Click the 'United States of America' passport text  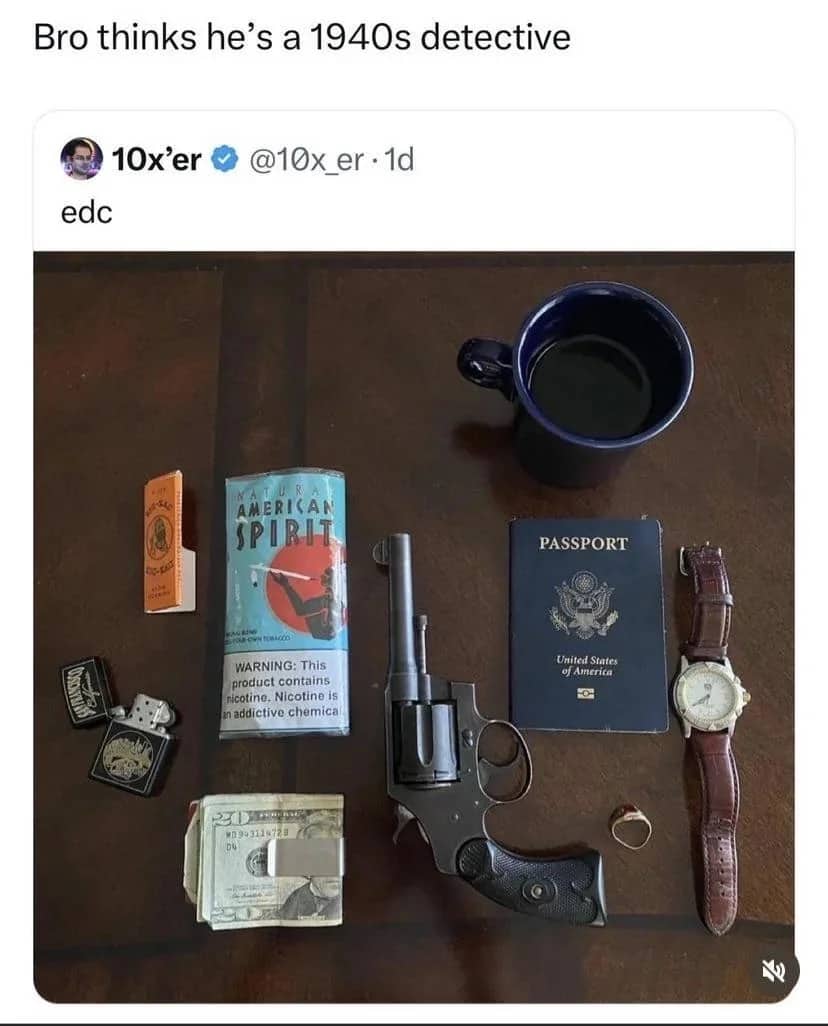point(587,665)
